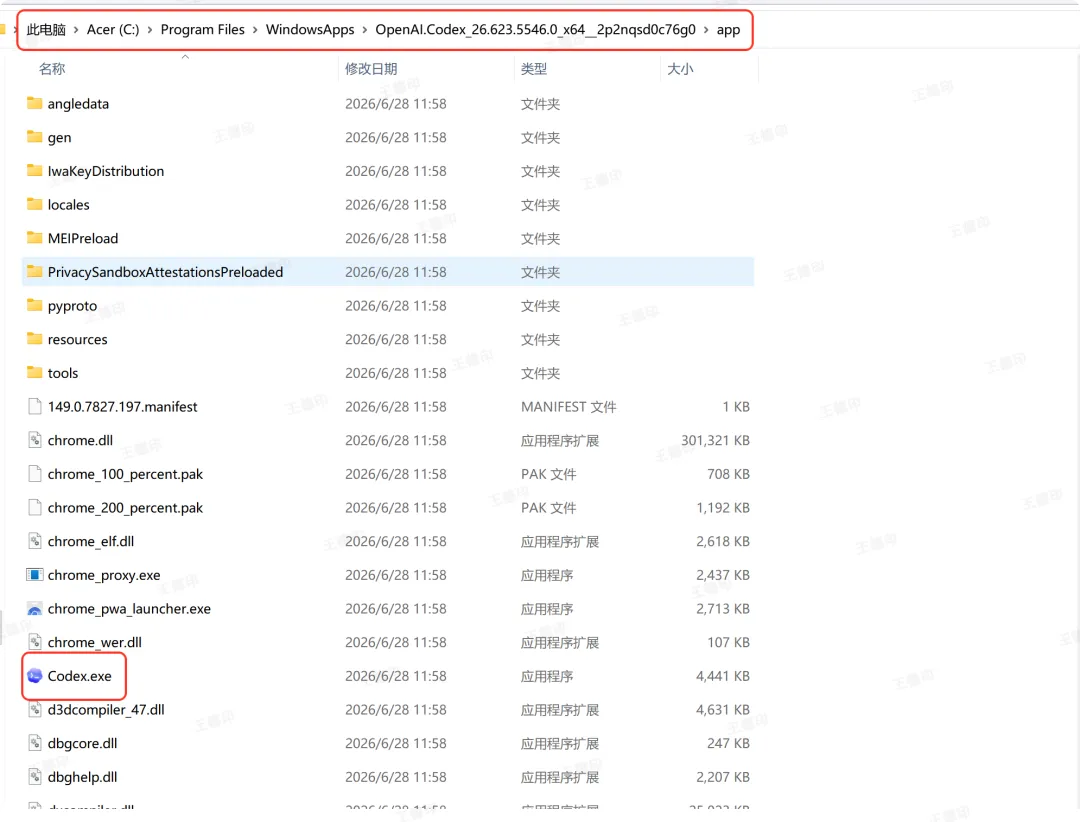Select the chrome_proxy.exe file name
The image size is (1080, 822).
(104, 575)
